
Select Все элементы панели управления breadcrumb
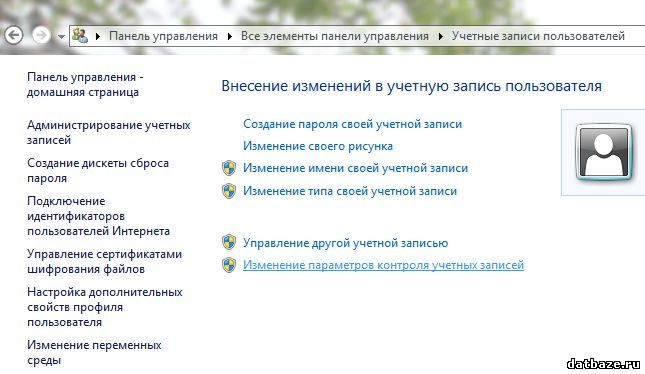pos(335,36)
